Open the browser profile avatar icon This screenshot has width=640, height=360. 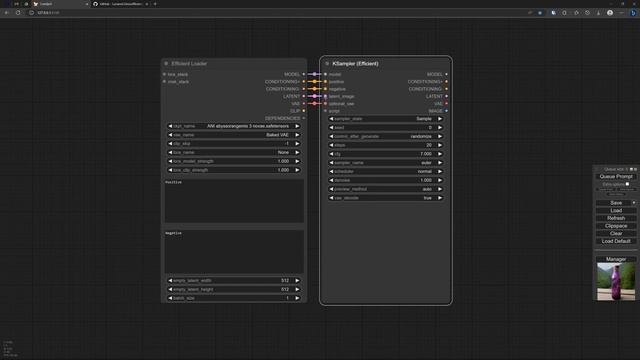click(610, 13)
